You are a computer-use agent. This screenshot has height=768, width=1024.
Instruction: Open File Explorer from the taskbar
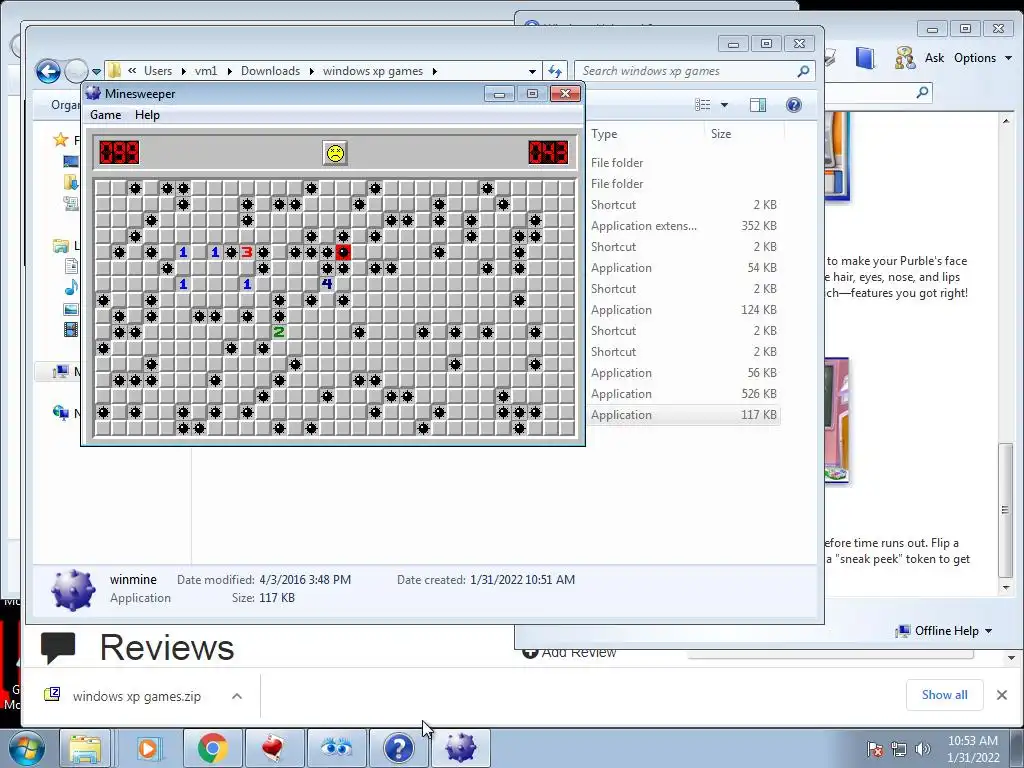click(x=85, y=748)
